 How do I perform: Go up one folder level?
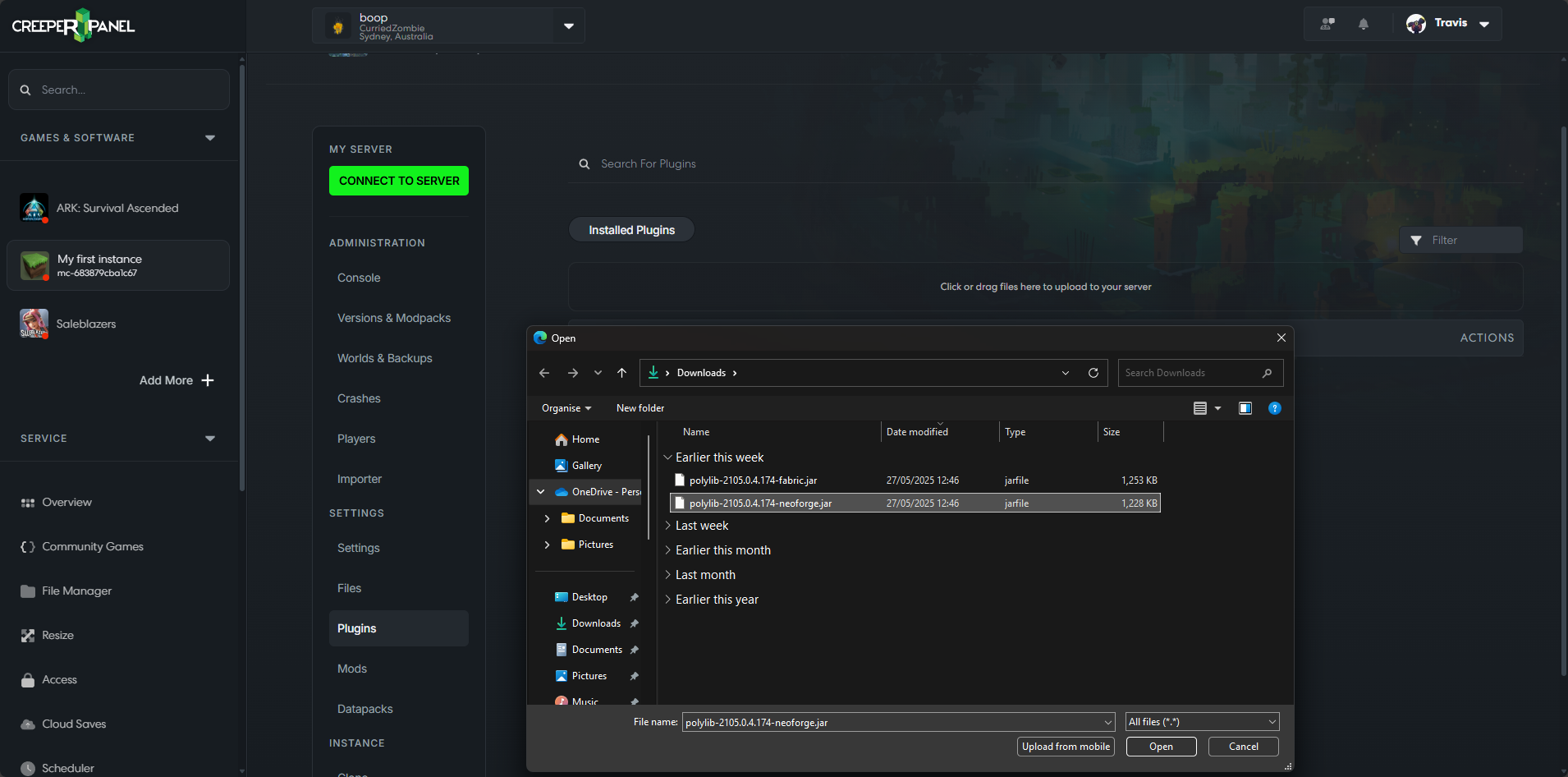[621, 373]
